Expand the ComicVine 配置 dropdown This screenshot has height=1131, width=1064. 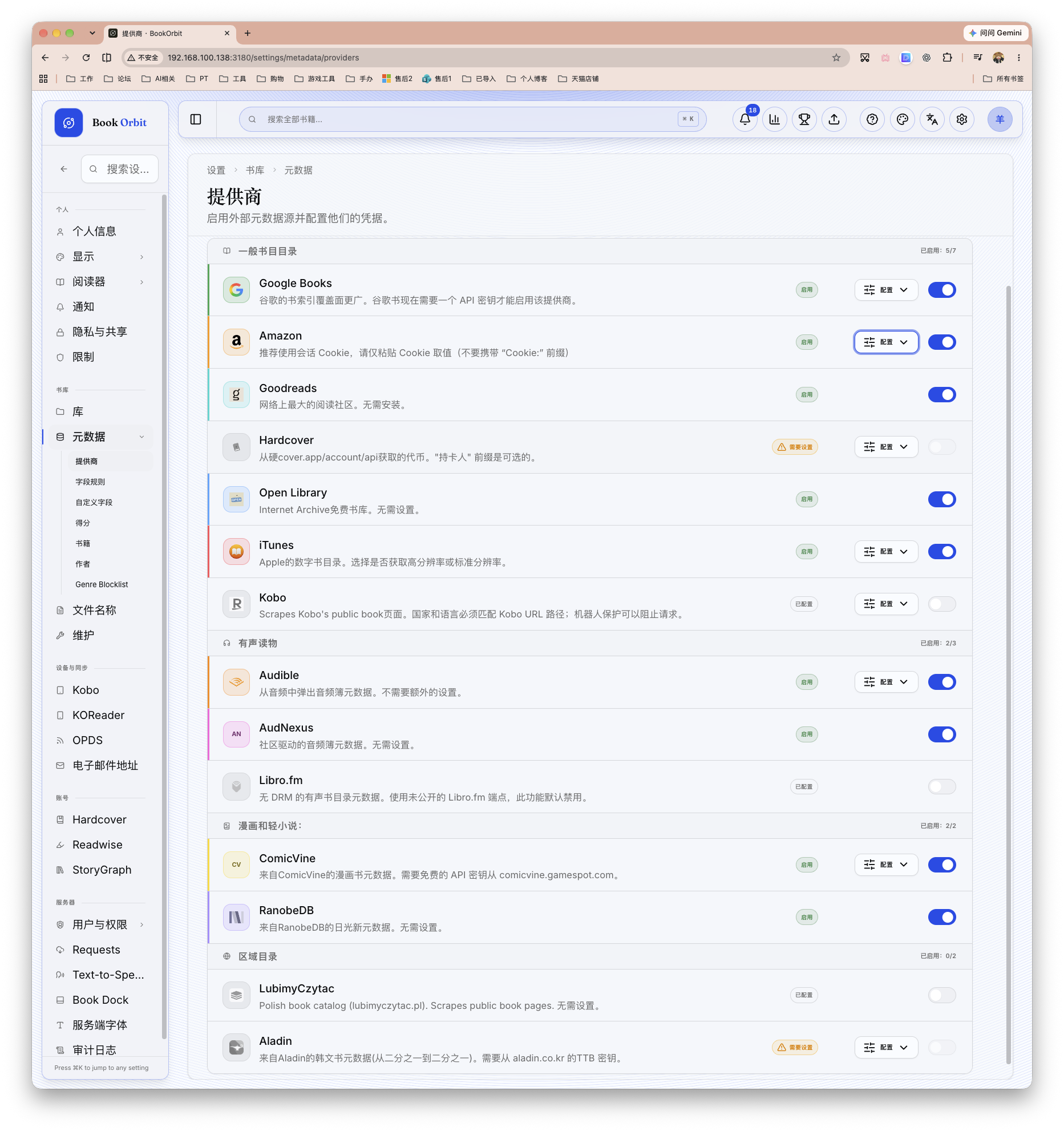(x=886, y=865)
